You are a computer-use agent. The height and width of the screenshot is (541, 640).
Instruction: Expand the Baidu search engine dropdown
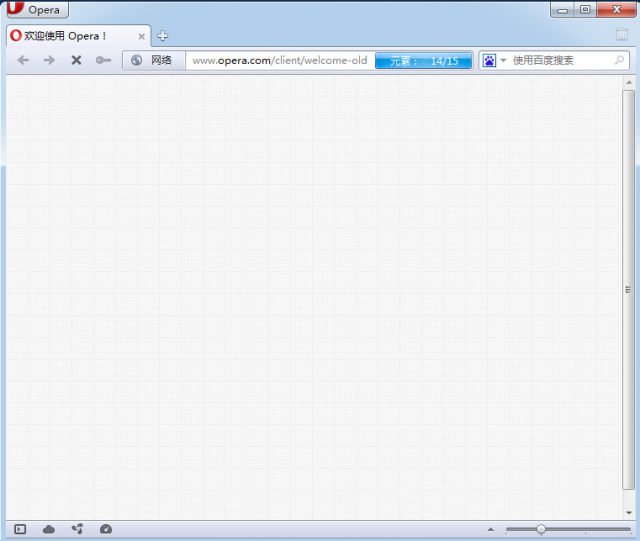coord(494,60)
